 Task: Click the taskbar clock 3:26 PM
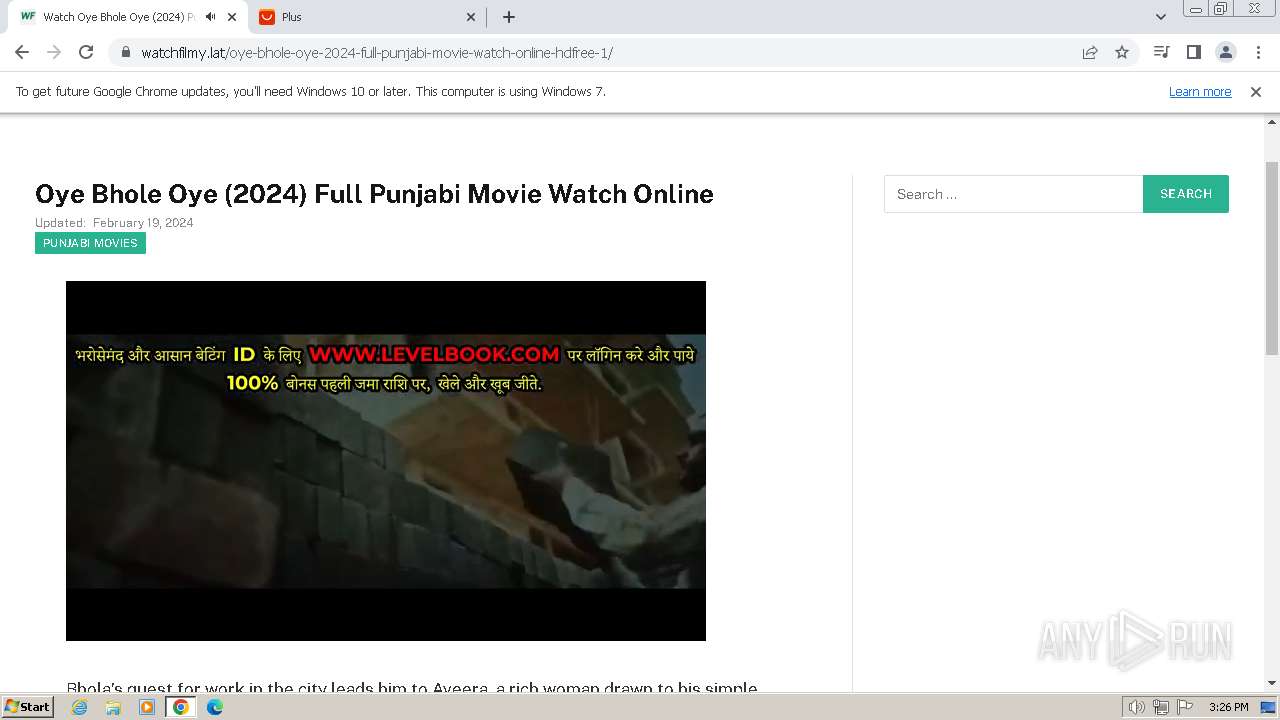1228,707
